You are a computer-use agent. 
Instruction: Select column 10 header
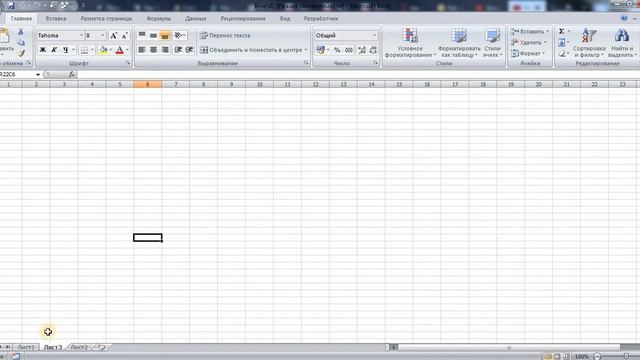259,84
